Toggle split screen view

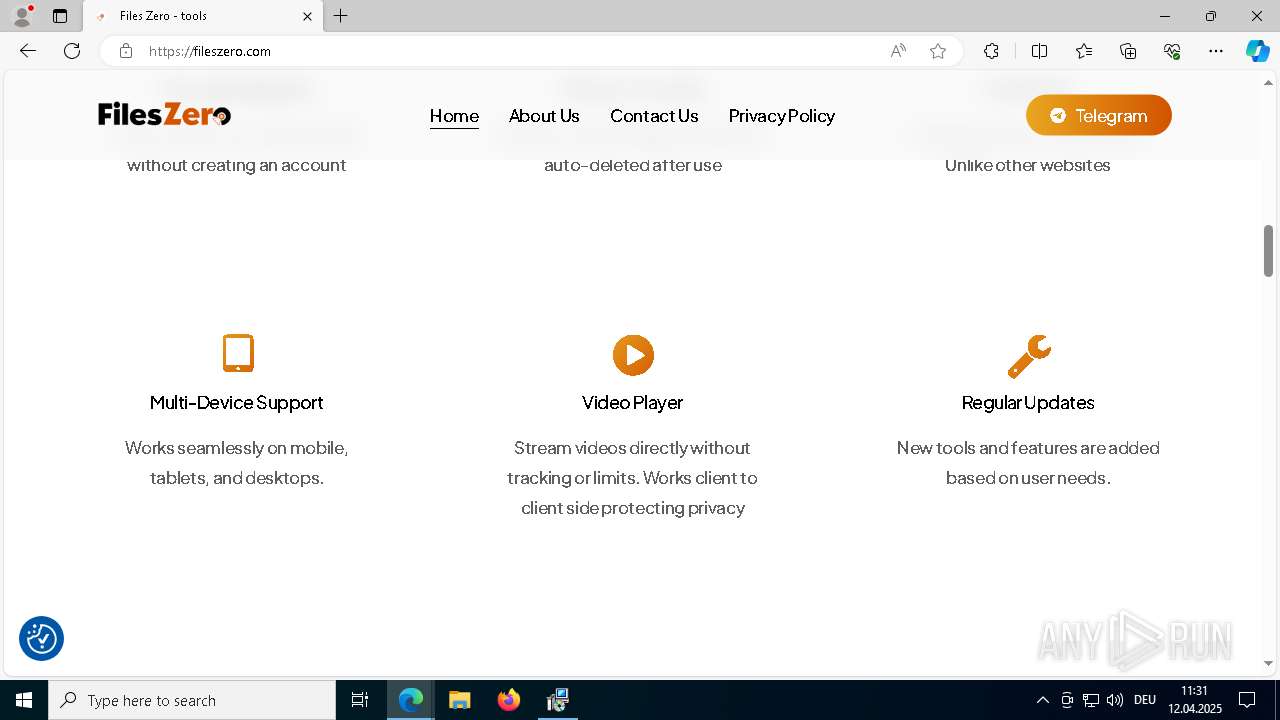(1039, 51)
